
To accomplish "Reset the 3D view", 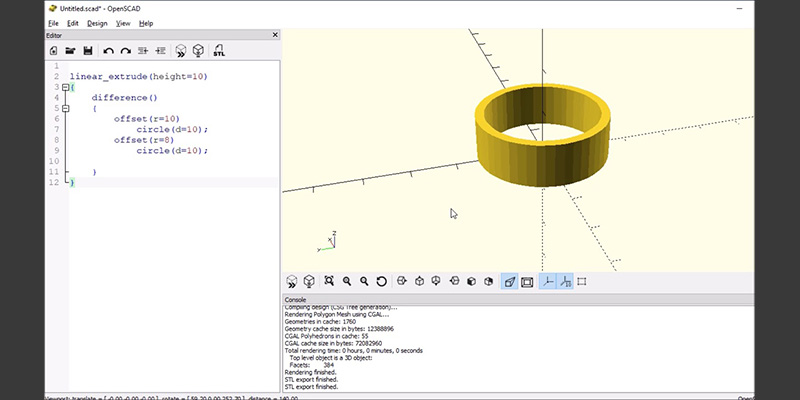I will tap(382, 281).
